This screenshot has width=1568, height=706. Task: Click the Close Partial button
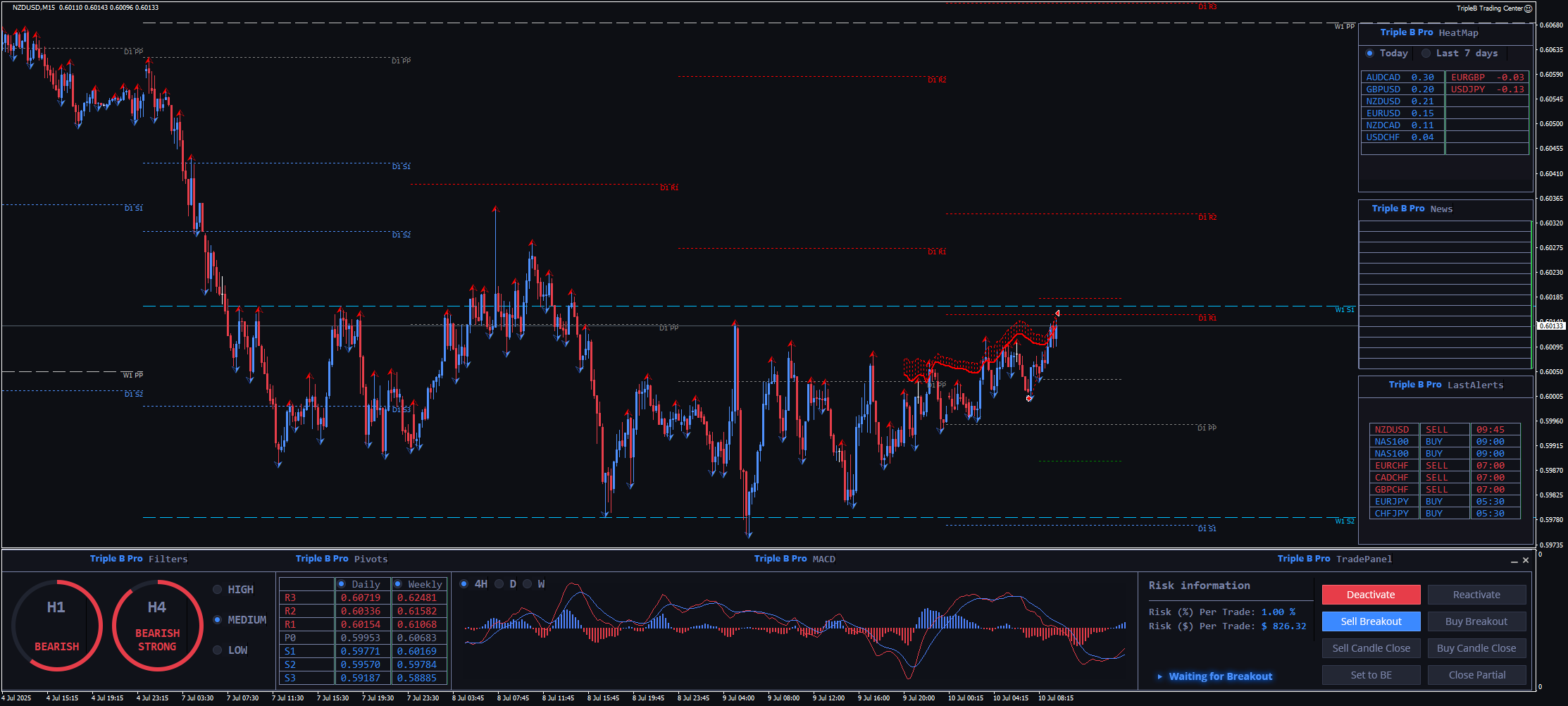[x=1476, y=675]
